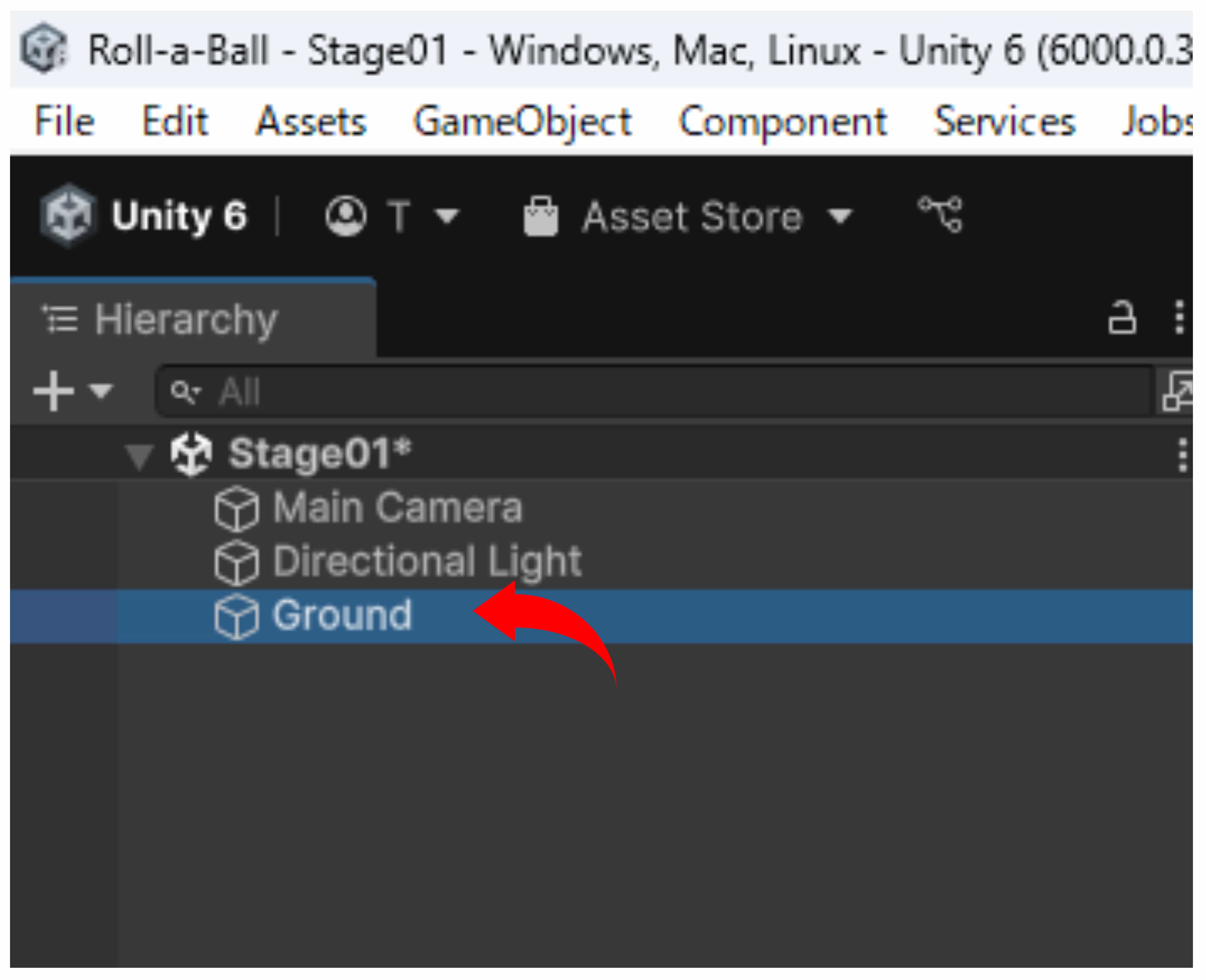This screenshot has height=980, width=1206.
Task: Select Main Camera in the hierarchy
Action: click(397, 509)
